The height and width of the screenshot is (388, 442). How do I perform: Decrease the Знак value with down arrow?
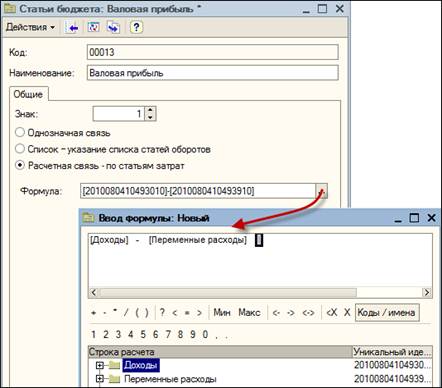point(150,117)
